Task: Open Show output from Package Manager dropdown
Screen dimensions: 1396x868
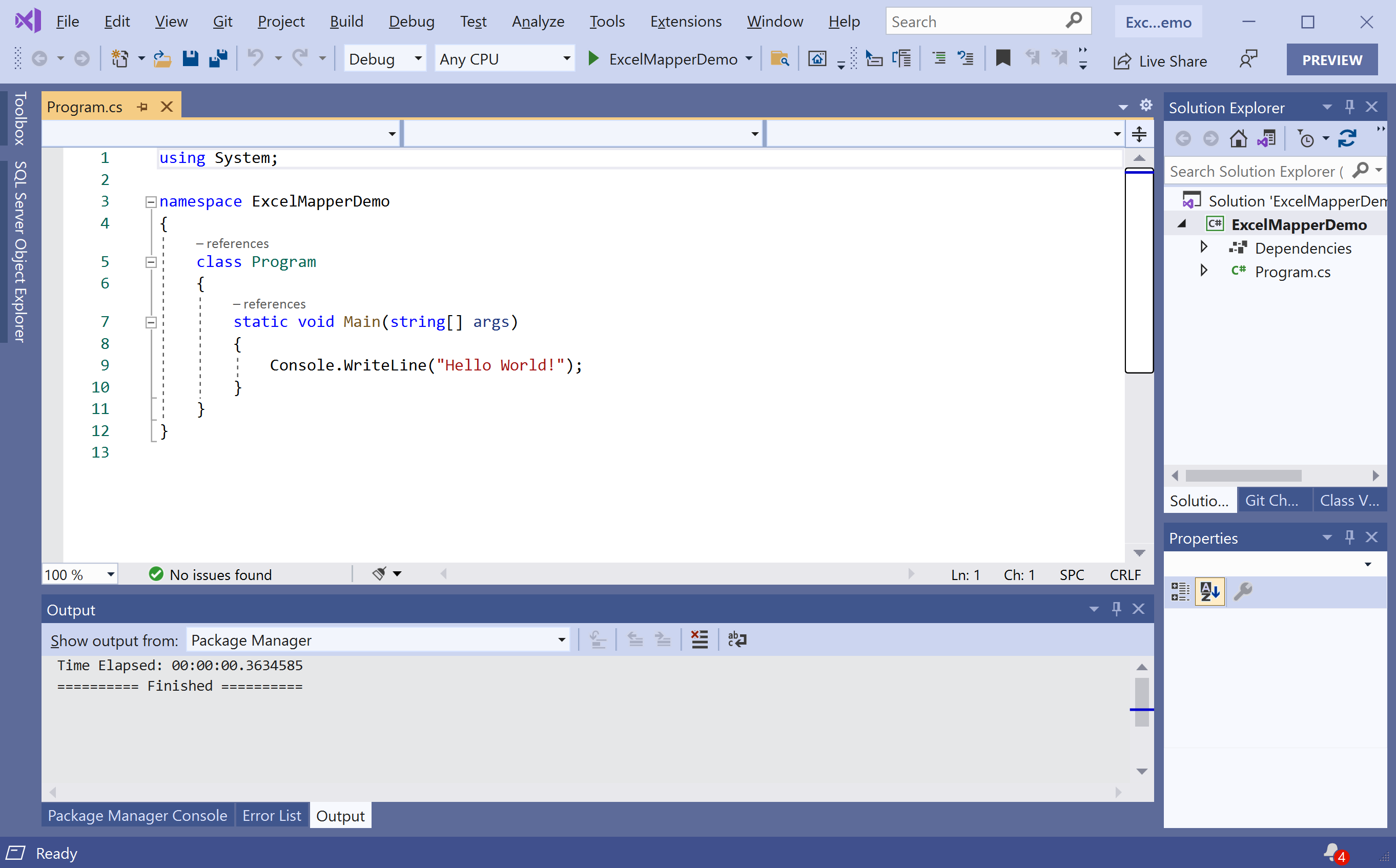Action: 561,639
